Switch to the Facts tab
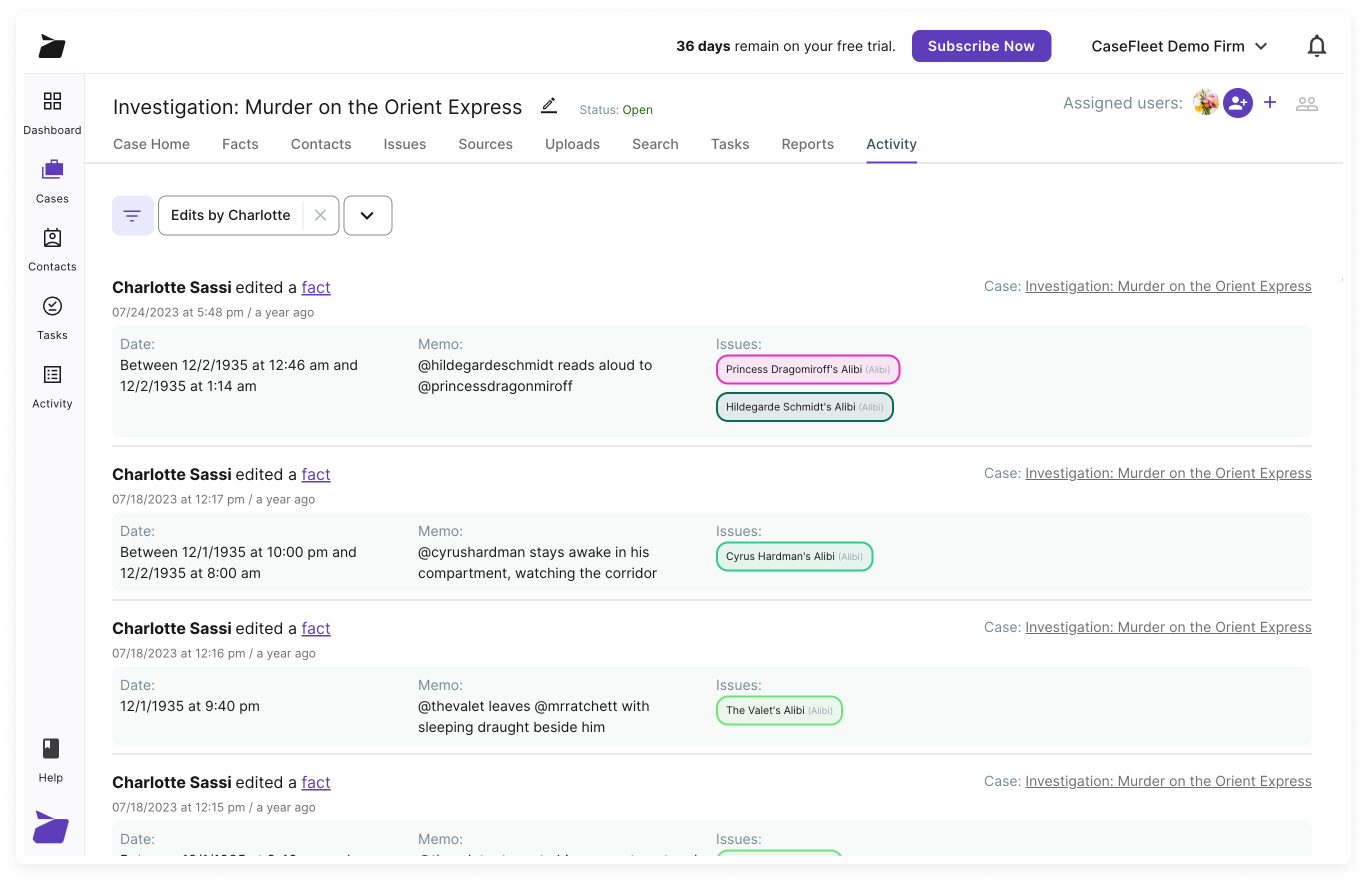 click(240, 144)
